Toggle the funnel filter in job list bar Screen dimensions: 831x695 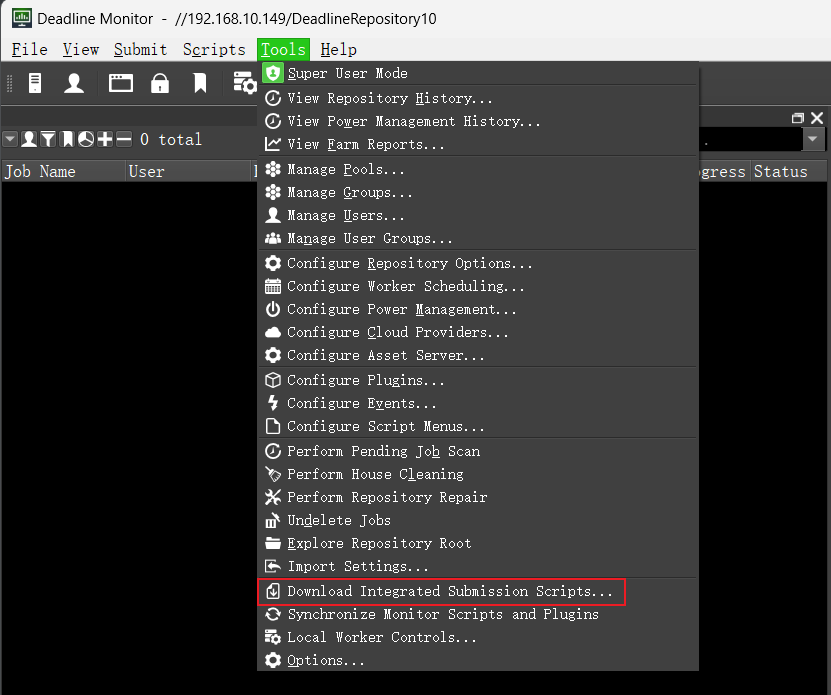[x=48, y=139]
